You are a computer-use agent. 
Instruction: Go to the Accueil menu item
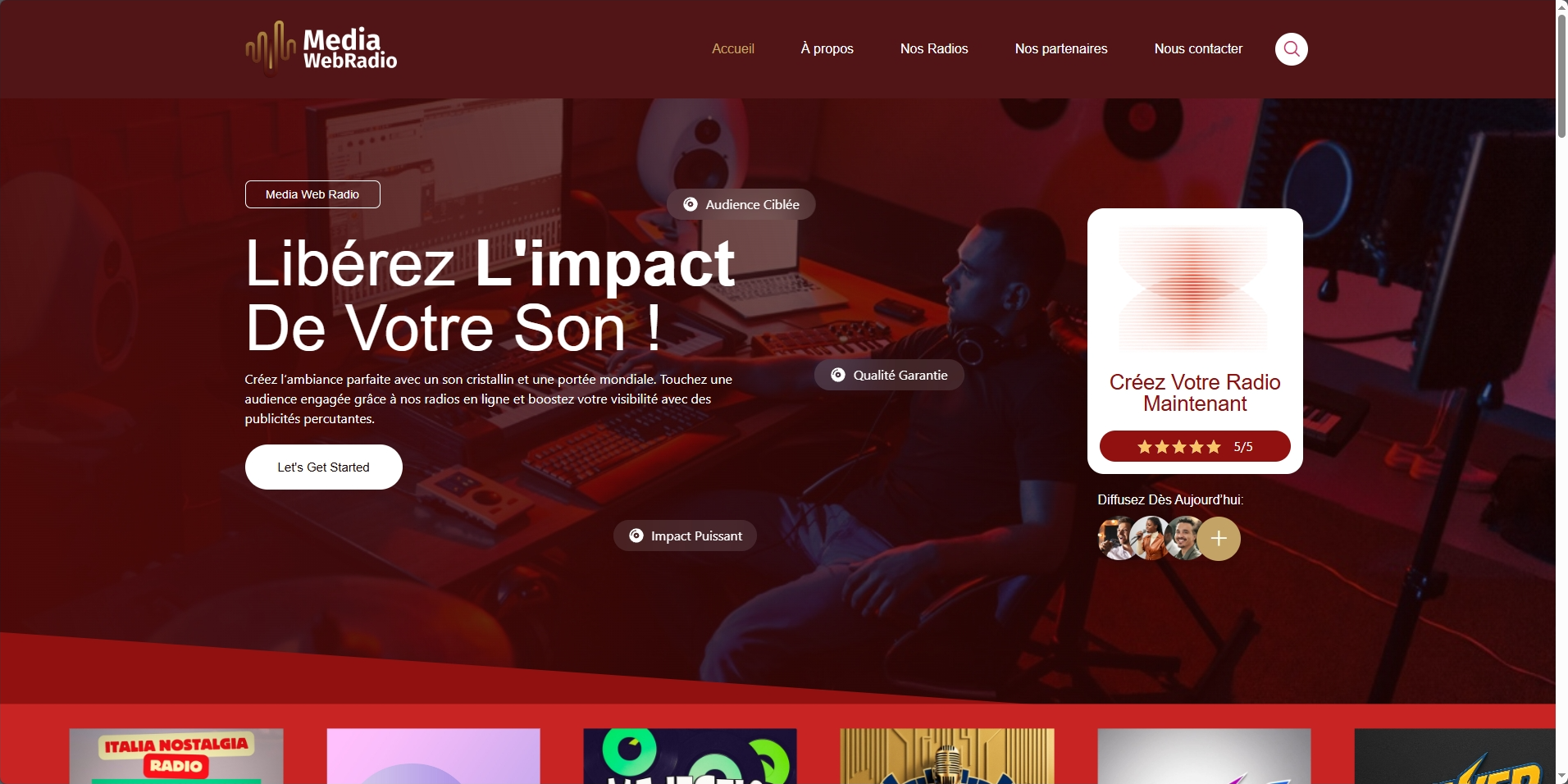click(x=733, y=49)
